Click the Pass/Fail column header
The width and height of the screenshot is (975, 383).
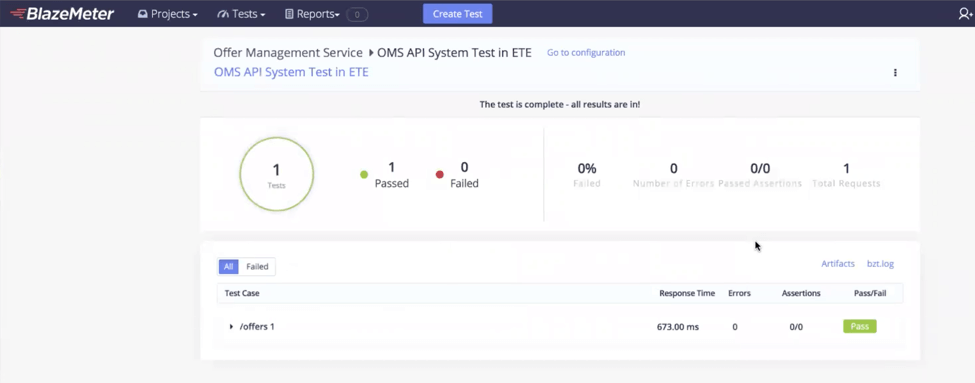pyautogui.click(x=870, y=293)
